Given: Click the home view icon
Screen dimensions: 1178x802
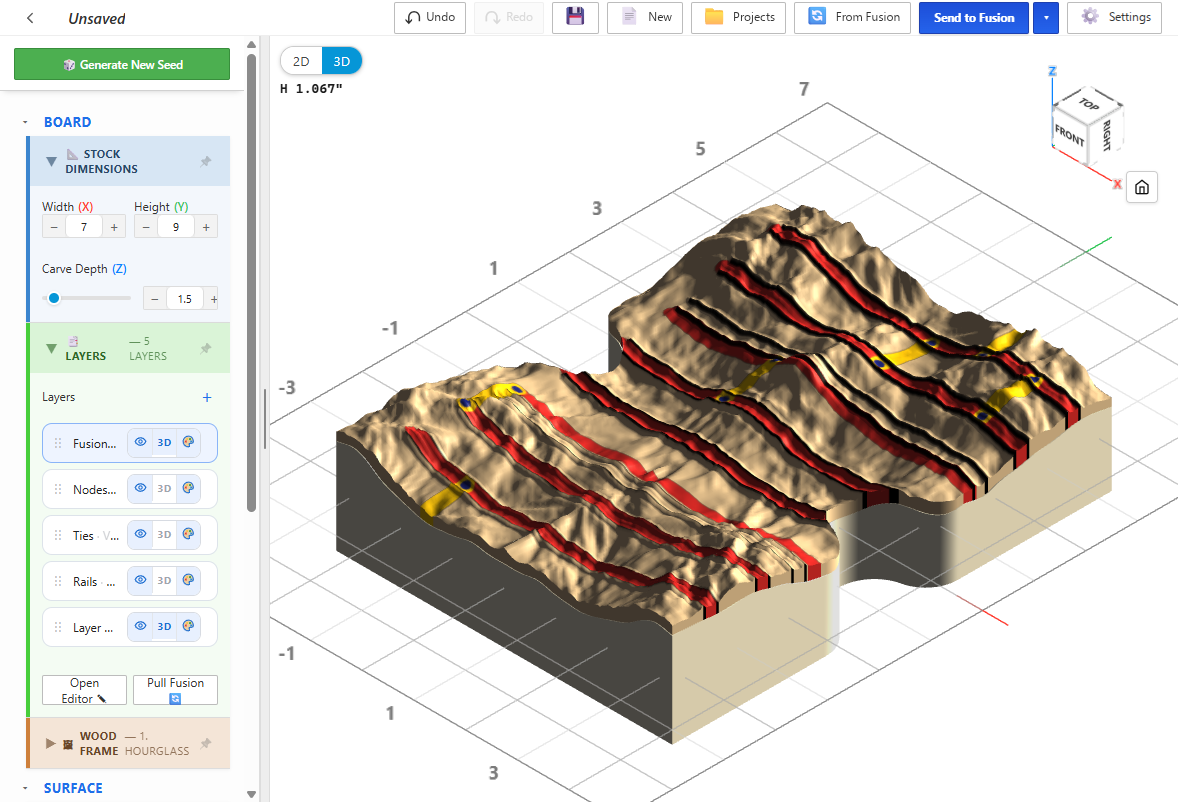Looking at the screenshot, I should pos(1141,187).
